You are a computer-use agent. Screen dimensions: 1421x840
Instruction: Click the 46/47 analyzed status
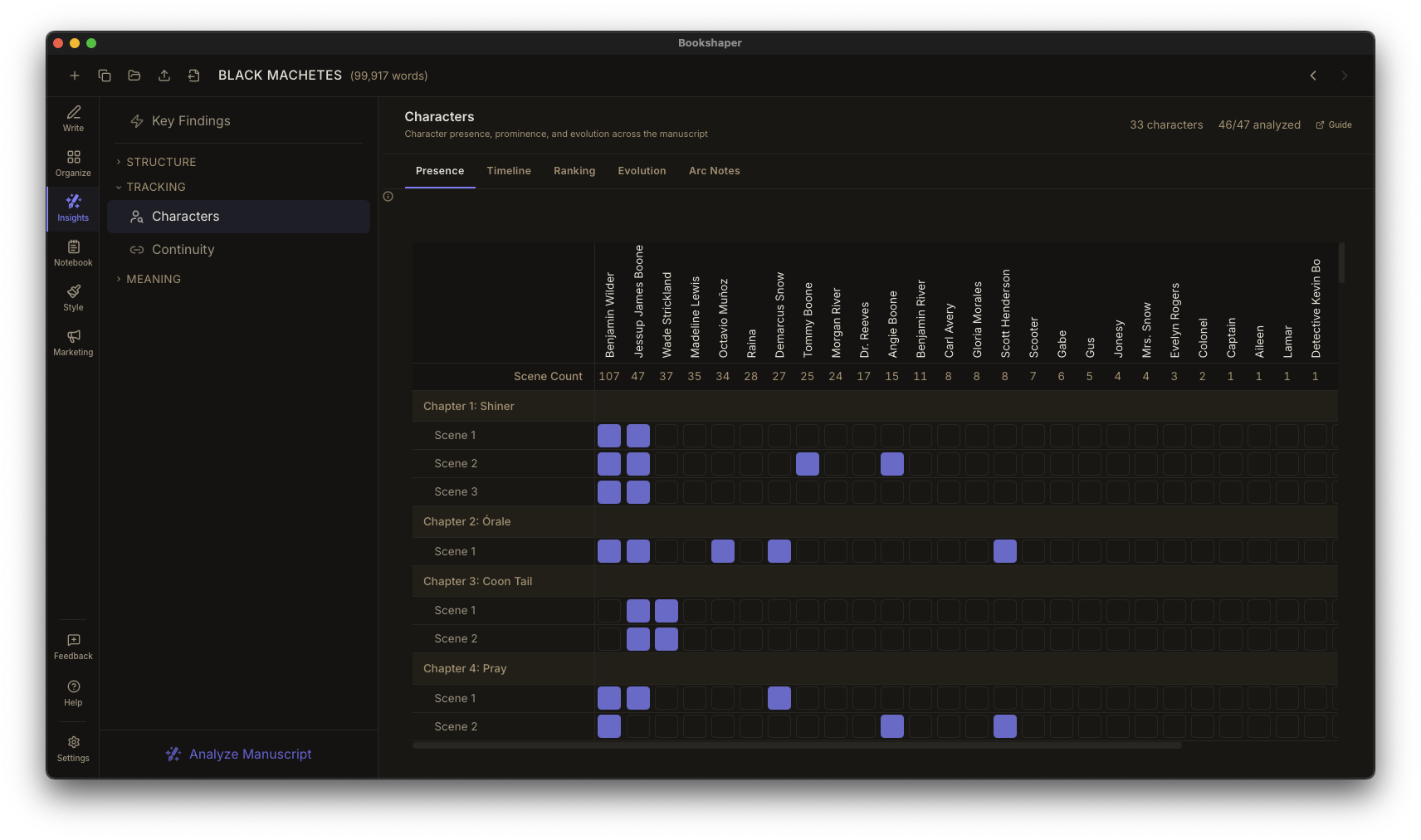click(1259, 125)
